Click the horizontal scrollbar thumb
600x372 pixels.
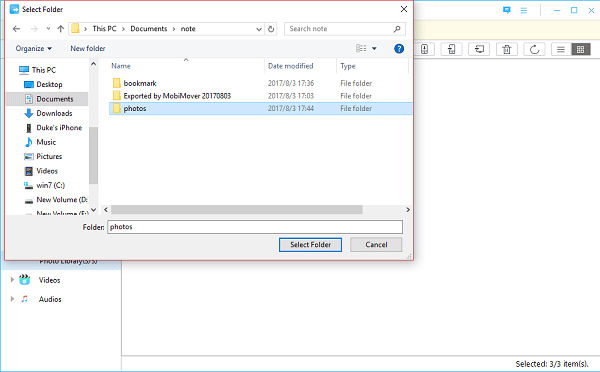click(x=236, y=210)
